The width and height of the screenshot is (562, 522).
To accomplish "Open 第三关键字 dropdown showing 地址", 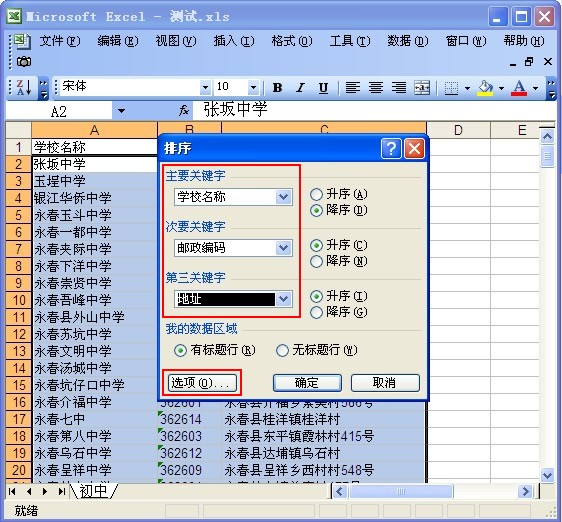I will (x=284, y=299).
